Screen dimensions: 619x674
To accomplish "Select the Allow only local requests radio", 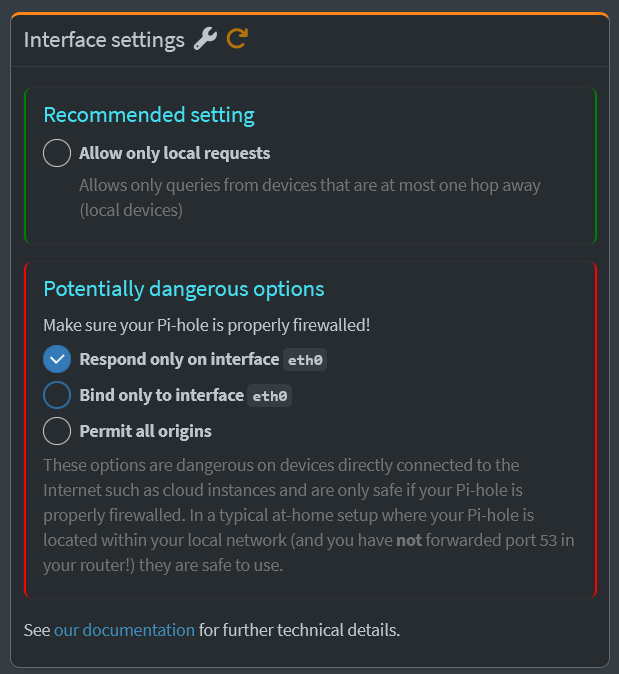I will tap(57, 153).
